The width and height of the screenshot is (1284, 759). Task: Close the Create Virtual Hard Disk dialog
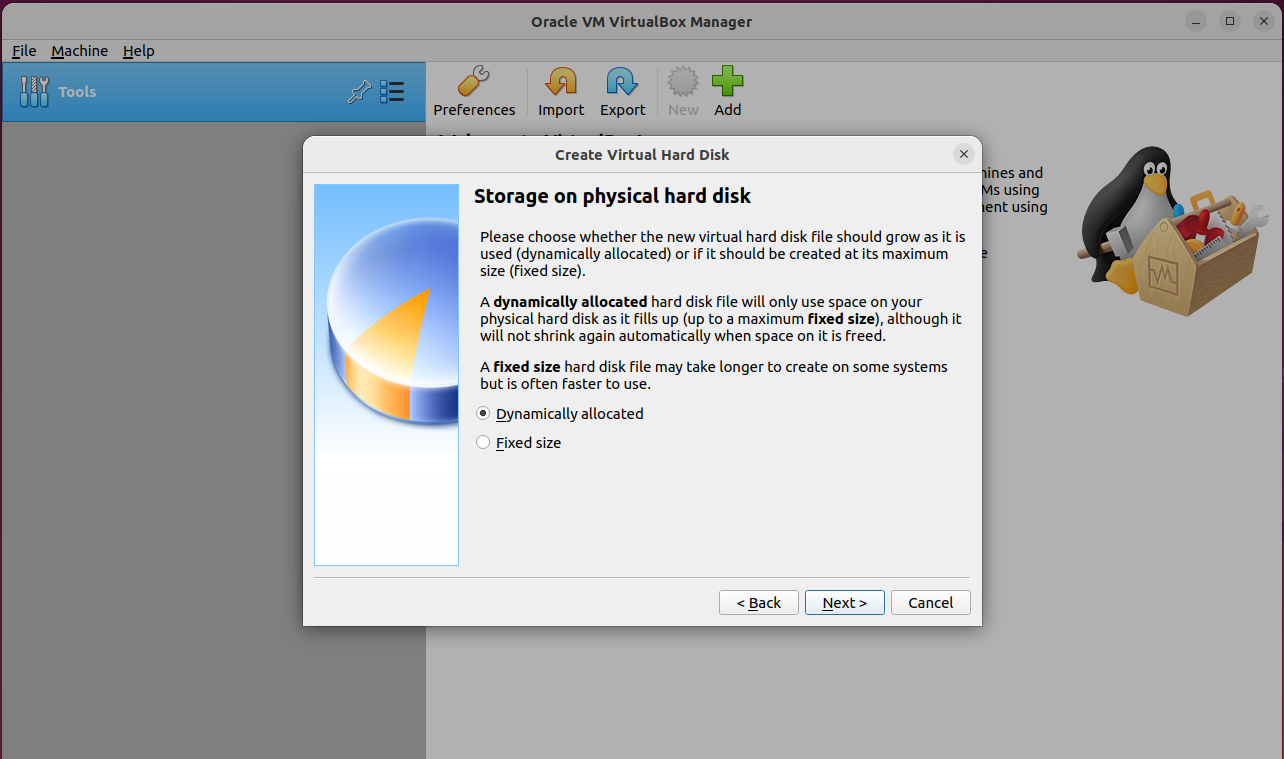click(x=964, y=154)
